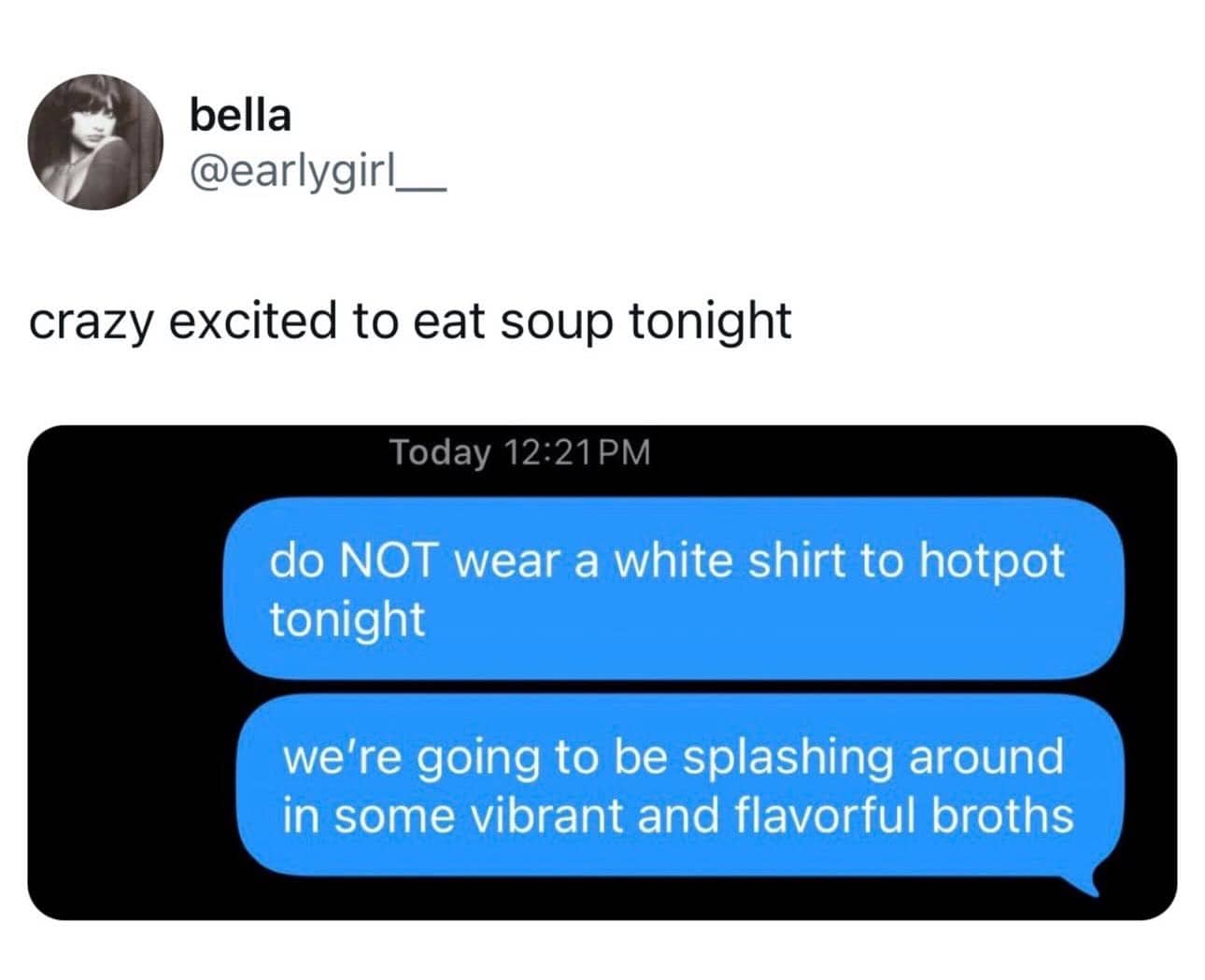Click the word "crazy" in the tweet

pos(90,322)
